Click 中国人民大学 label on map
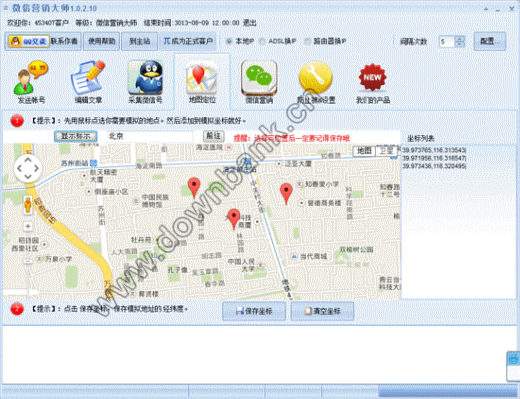The width and height of the screenshot is (520, 399). tap(241, 265)
